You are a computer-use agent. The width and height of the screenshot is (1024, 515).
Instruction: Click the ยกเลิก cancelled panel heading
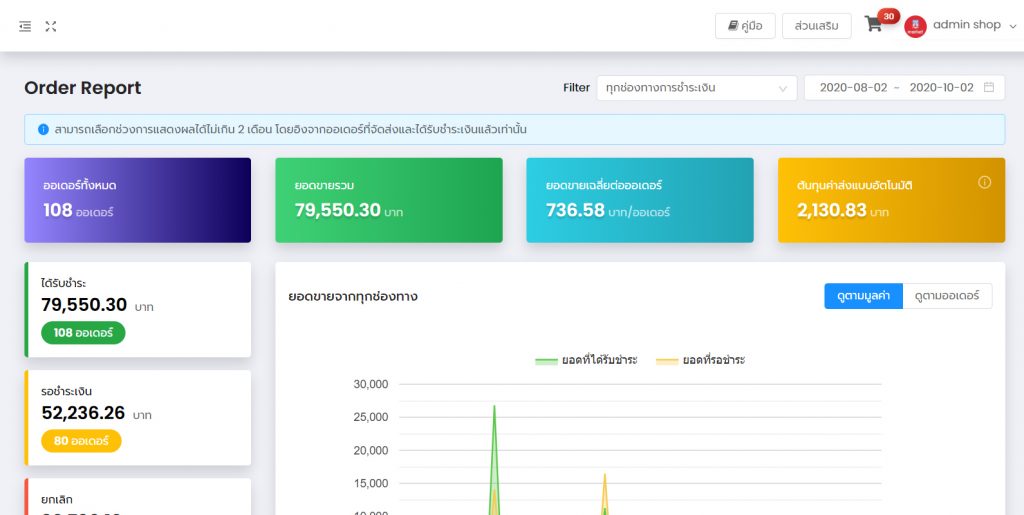57,499
